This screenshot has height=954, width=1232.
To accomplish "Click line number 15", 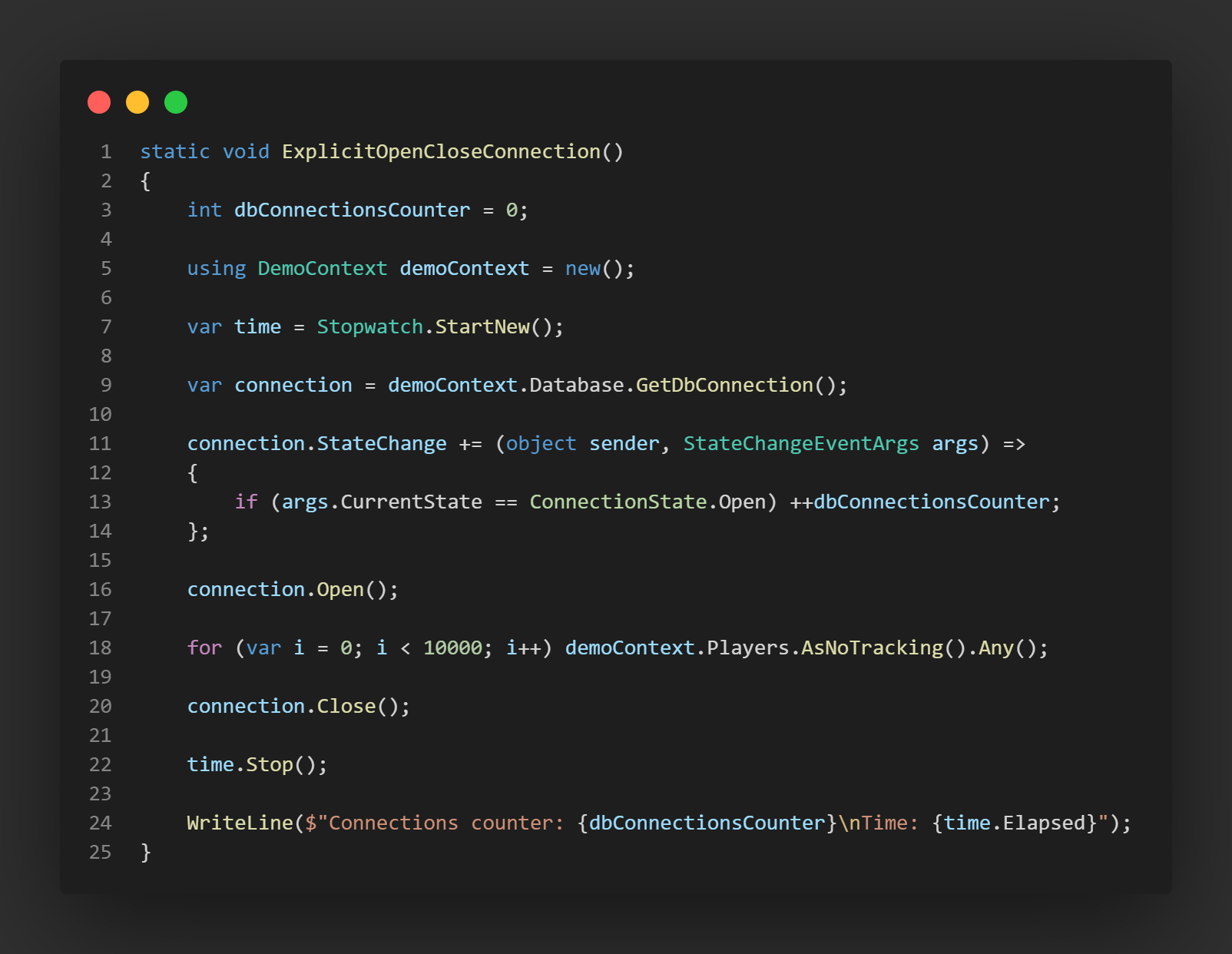I will coord(101,561).
